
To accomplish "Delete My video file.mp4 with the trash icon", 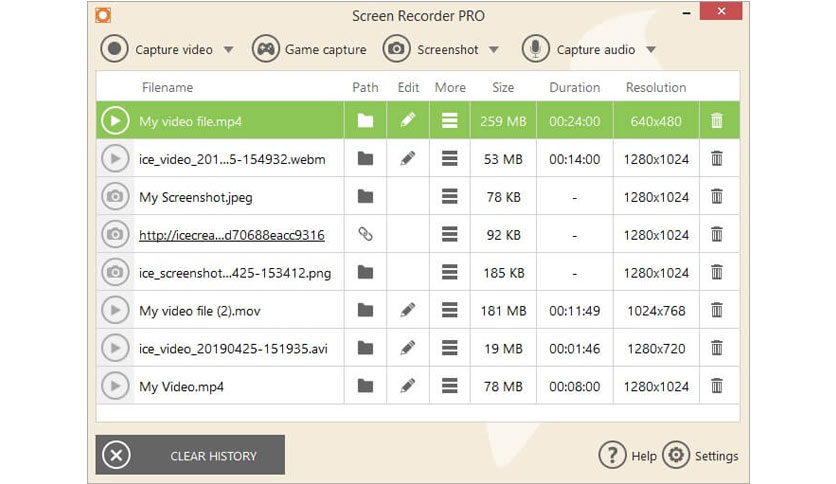I will (x=717, y=120).
